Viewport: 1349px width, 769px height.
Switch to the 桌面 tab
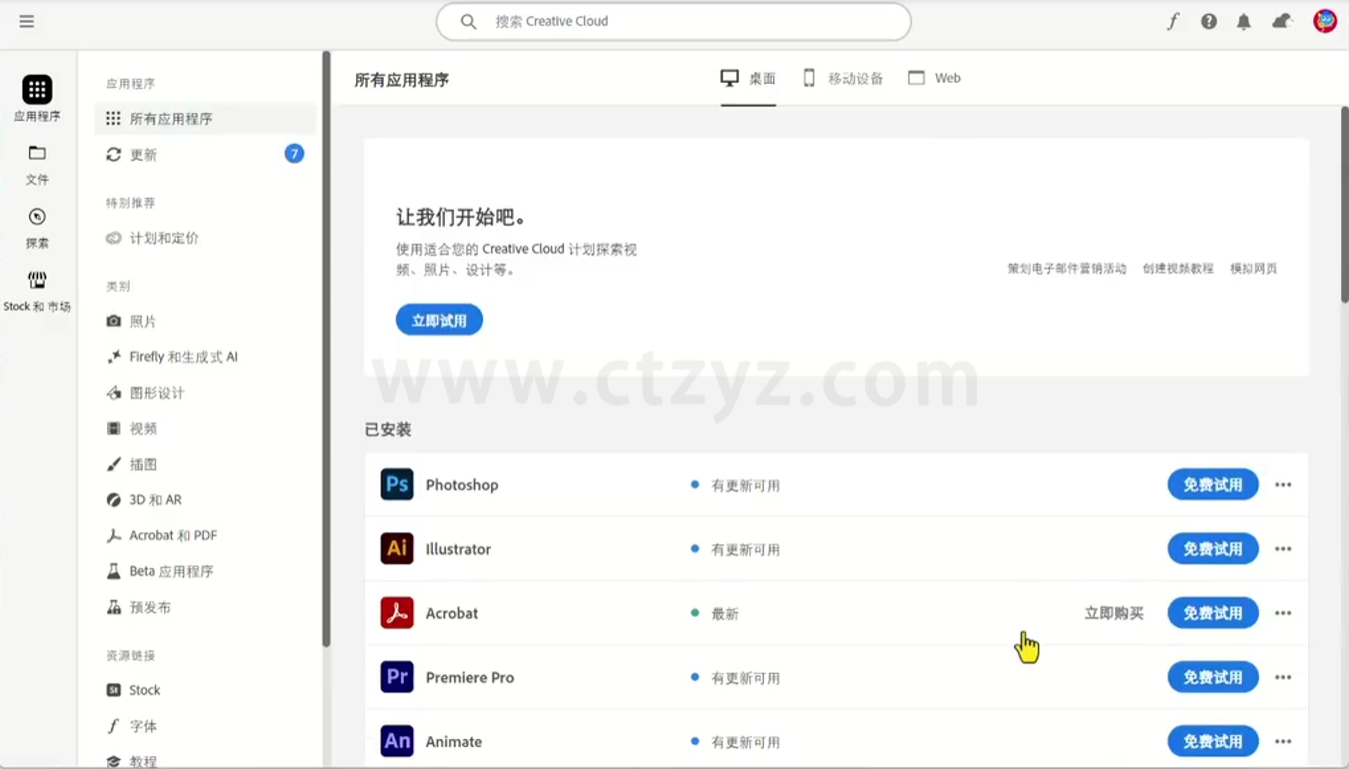click(748, 78)
